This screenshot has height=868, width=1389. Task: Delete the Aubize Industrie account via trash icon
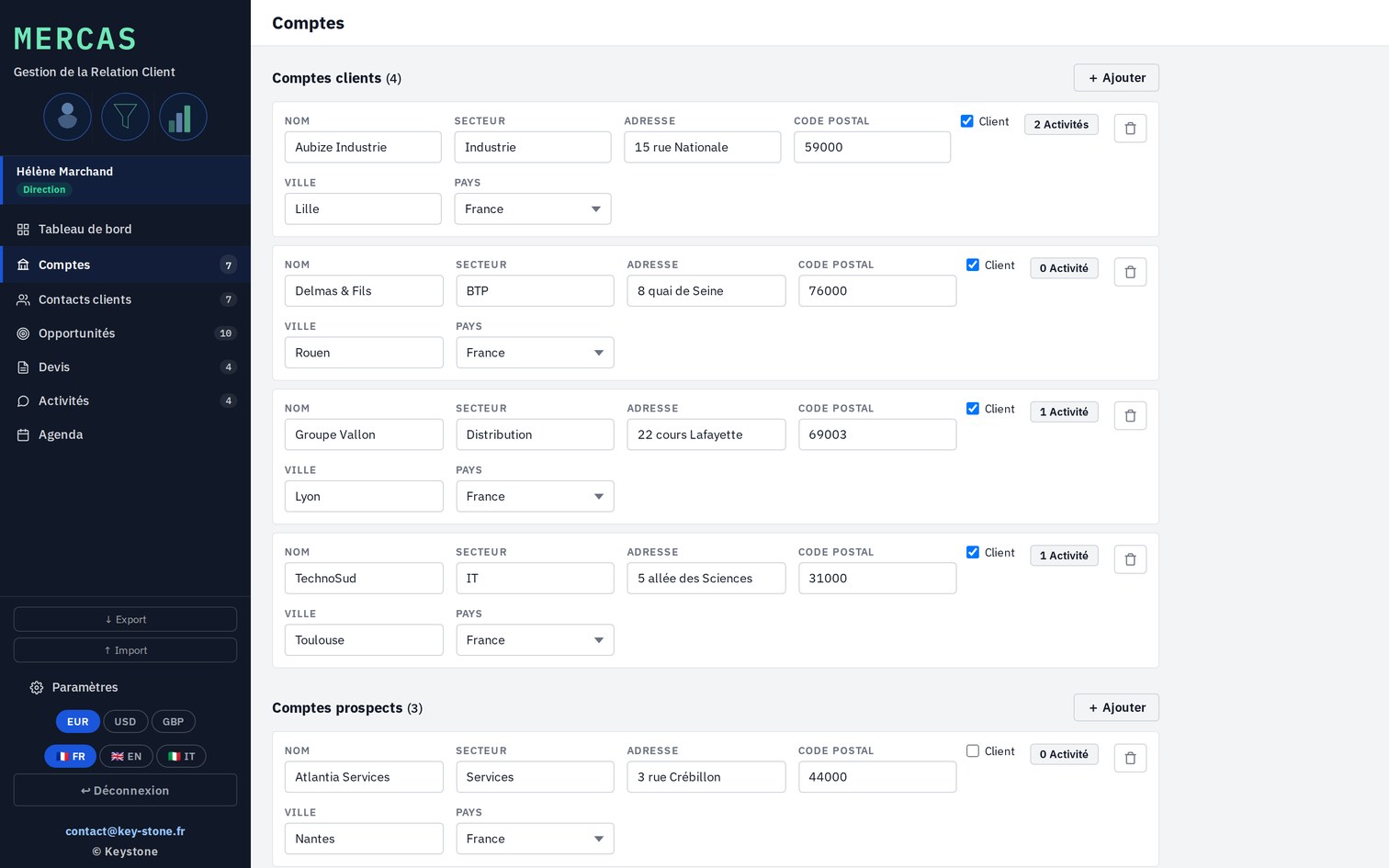pos(1130,129)
